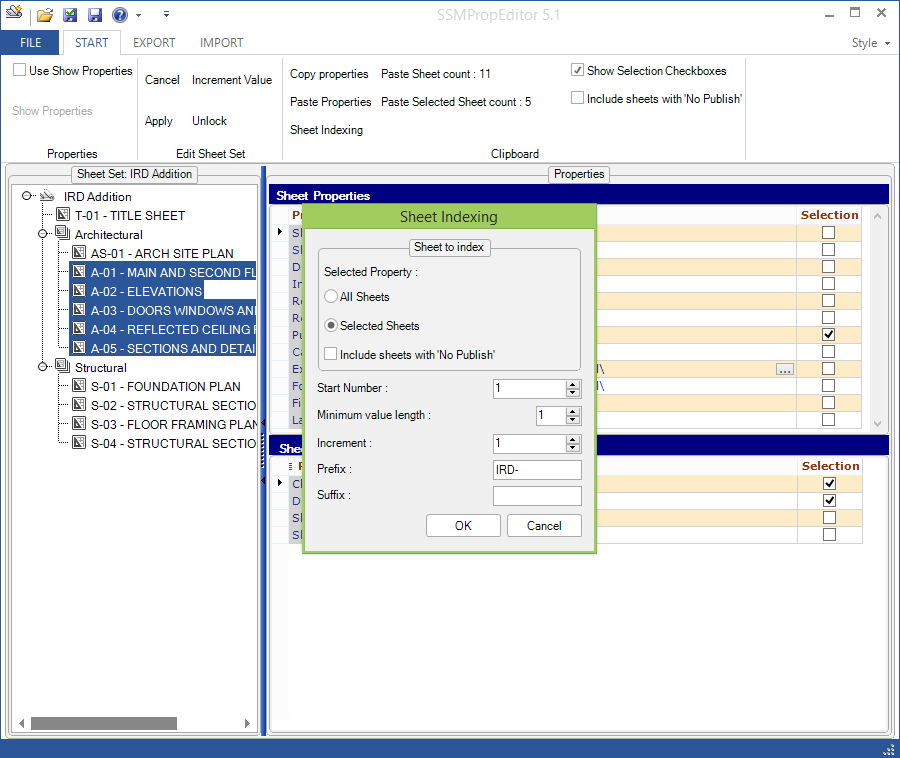900x758 pixels.
Task: Click the sheet icon beside T-01 TITLE SHEET
Action: (x=63, y=215)
